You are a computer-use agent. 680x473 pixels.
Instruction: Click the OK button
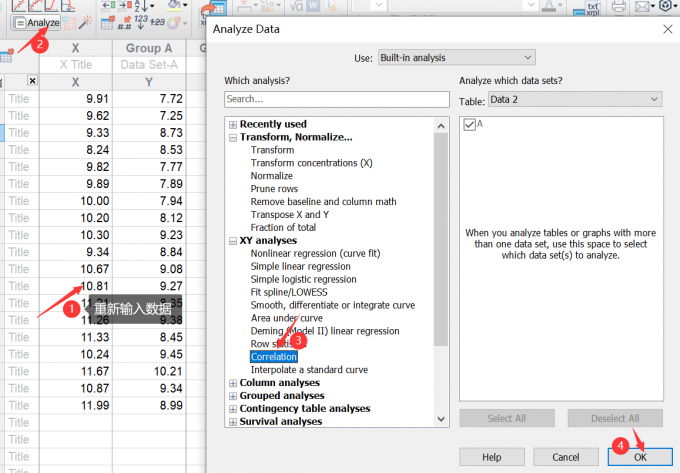coord(640,457)
